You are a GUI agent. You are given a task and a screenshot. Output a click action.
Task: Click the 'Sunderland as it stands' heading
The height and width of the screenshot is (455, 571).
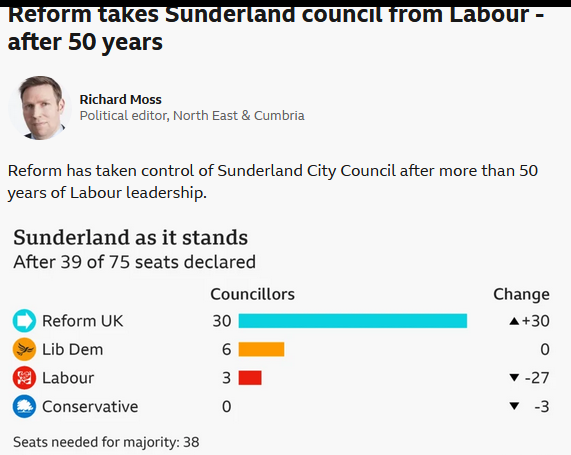click(x=130, y=238)
